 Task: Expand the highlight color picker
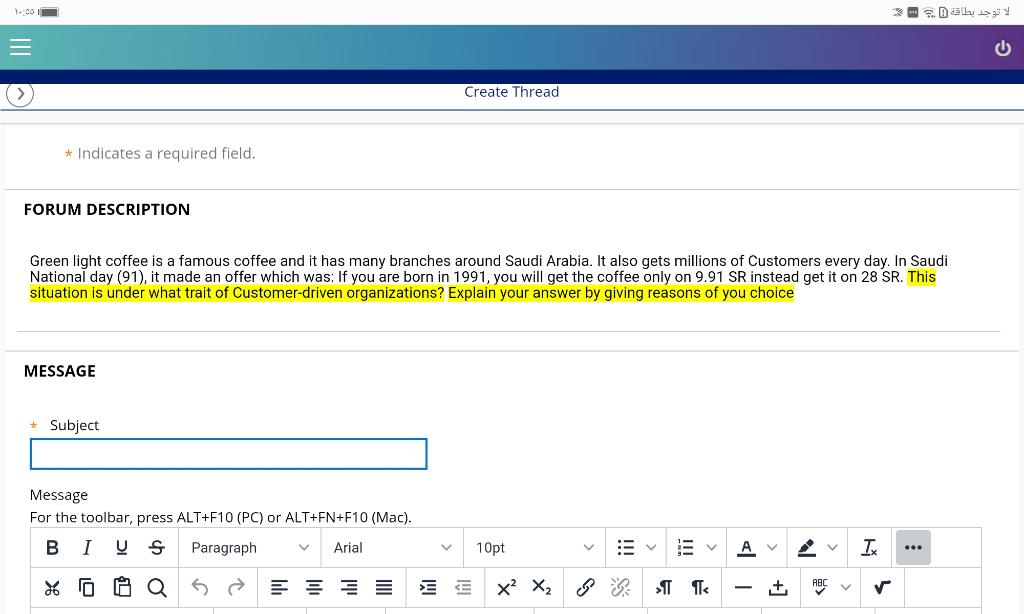(832, 547)
